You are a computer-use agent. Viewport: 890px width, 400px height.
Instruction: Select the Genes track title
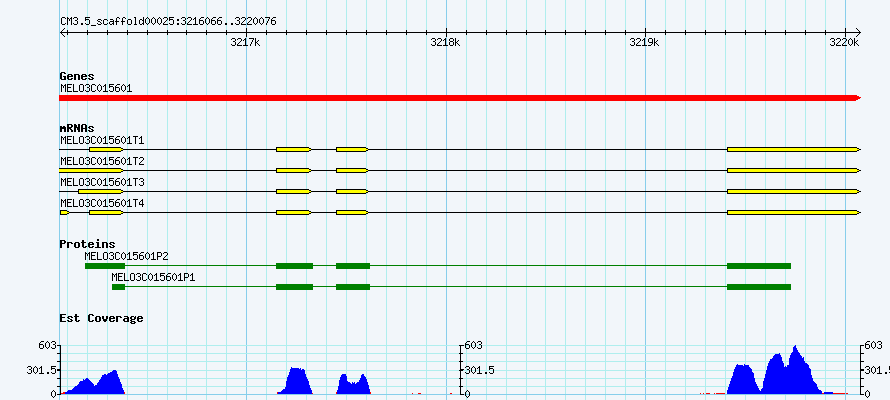coord(77,76)
